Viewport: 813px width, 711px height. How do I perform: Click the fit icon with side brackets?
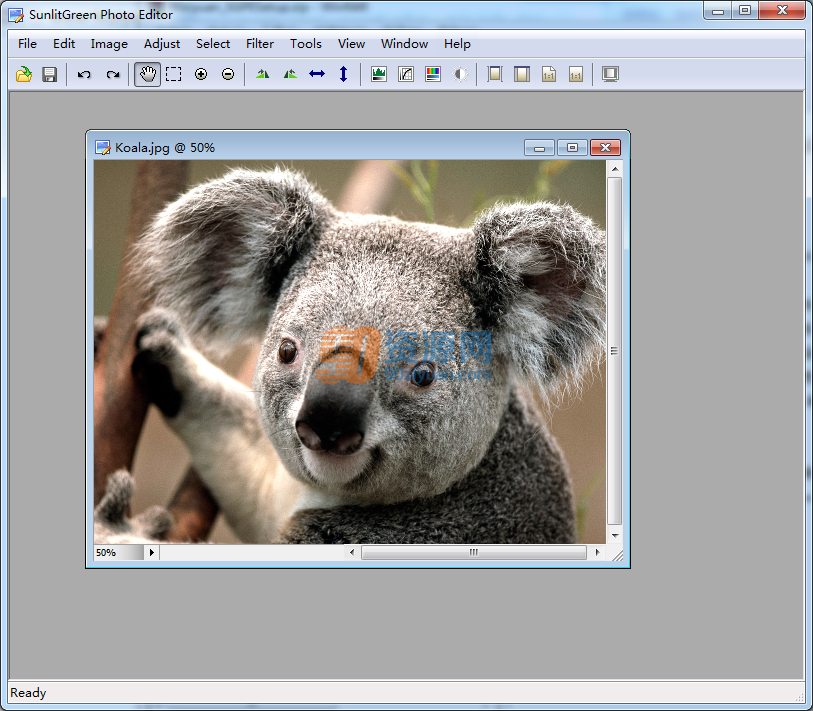pyautogui.click(x=495, y=74)
